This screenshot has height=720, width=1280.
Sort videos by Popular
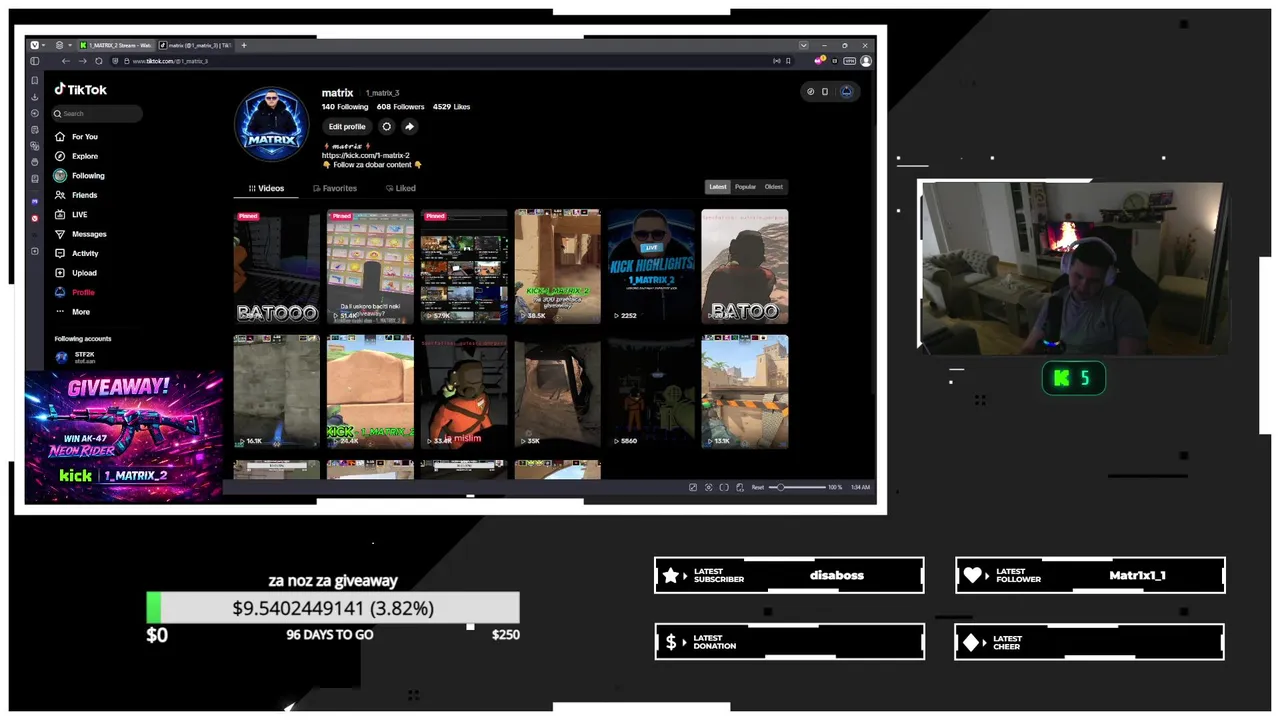[x=746, y=187]
